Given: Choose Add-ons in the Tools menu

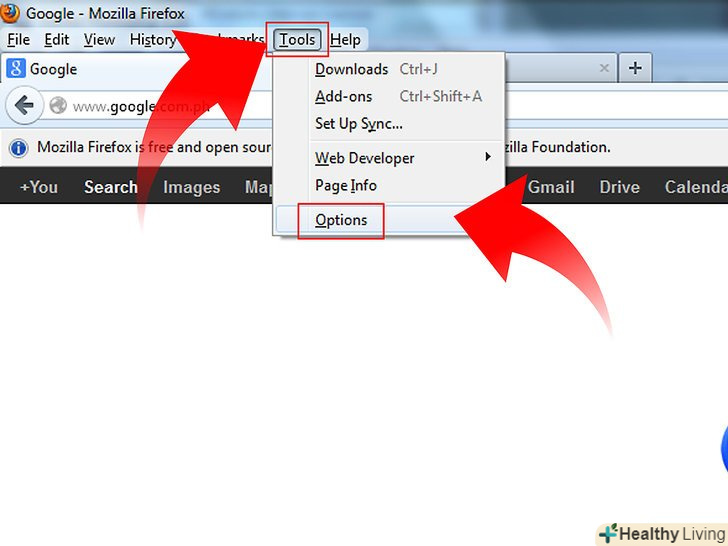Looking at the screenshot, I should 389,97.
